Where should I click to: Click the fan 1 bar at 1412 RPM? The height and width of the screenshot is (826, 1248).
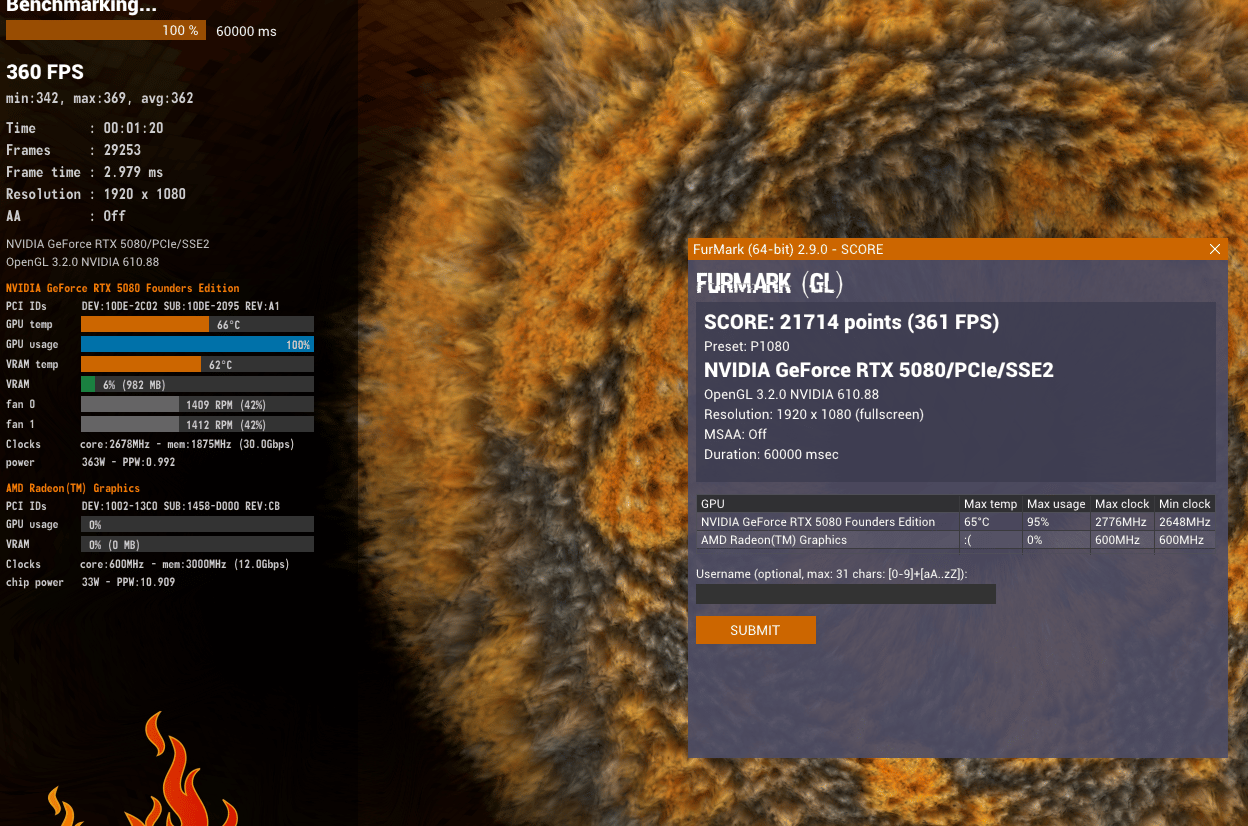(197, 424)
